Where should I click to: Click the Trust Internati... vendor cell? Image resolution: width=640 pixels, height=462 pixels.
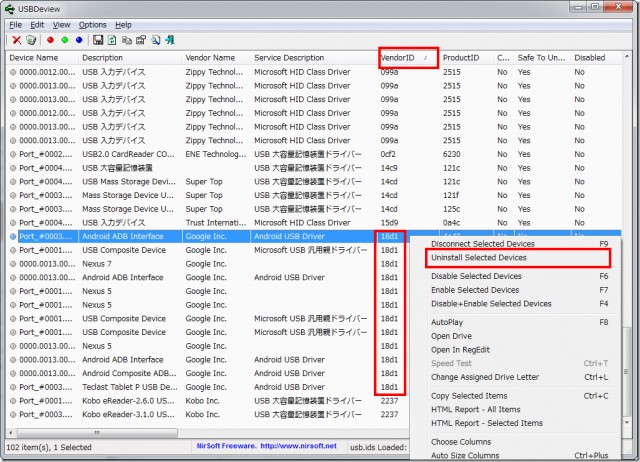(216, 223)
